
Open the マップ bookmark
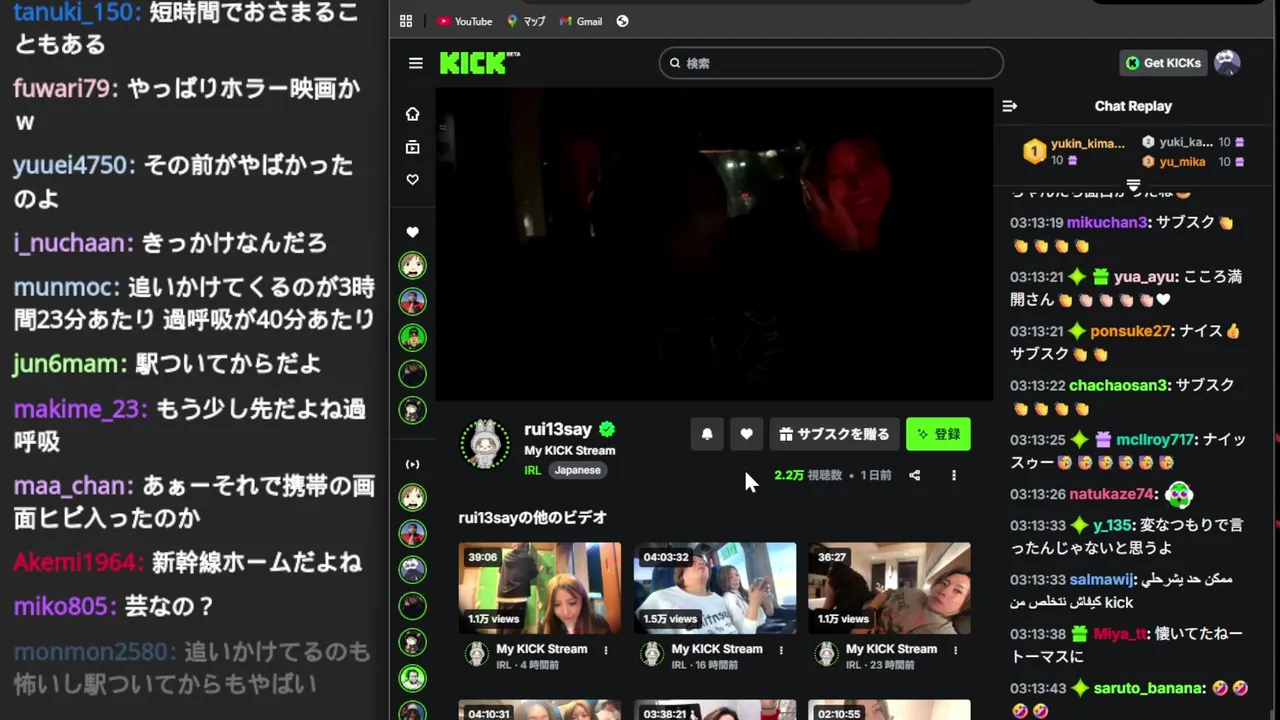coord(526,21)
